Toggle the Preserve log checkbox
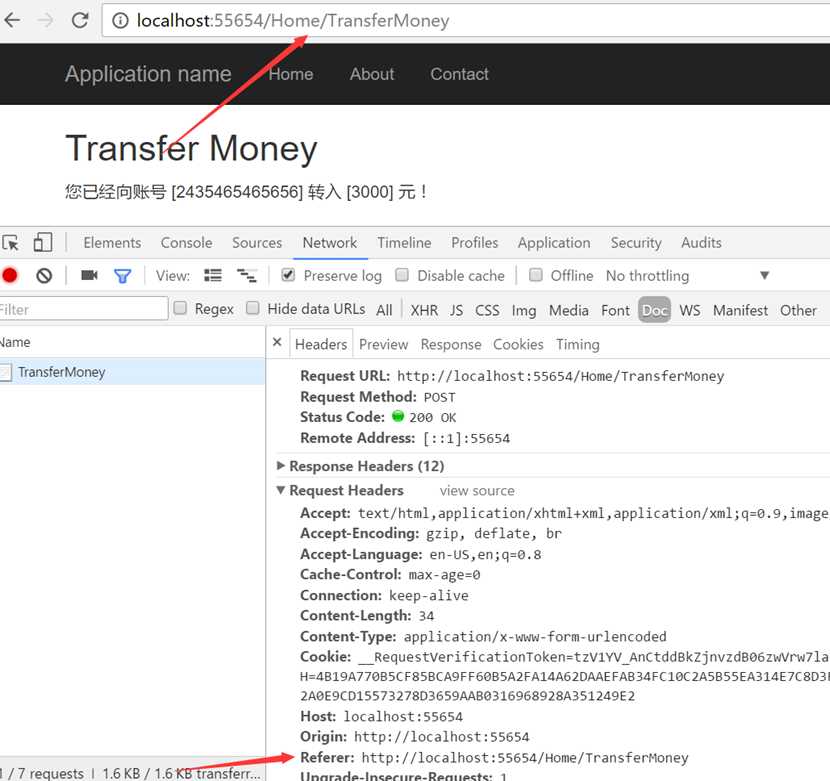This screenshot has height=781, width=830. (288, 274)
